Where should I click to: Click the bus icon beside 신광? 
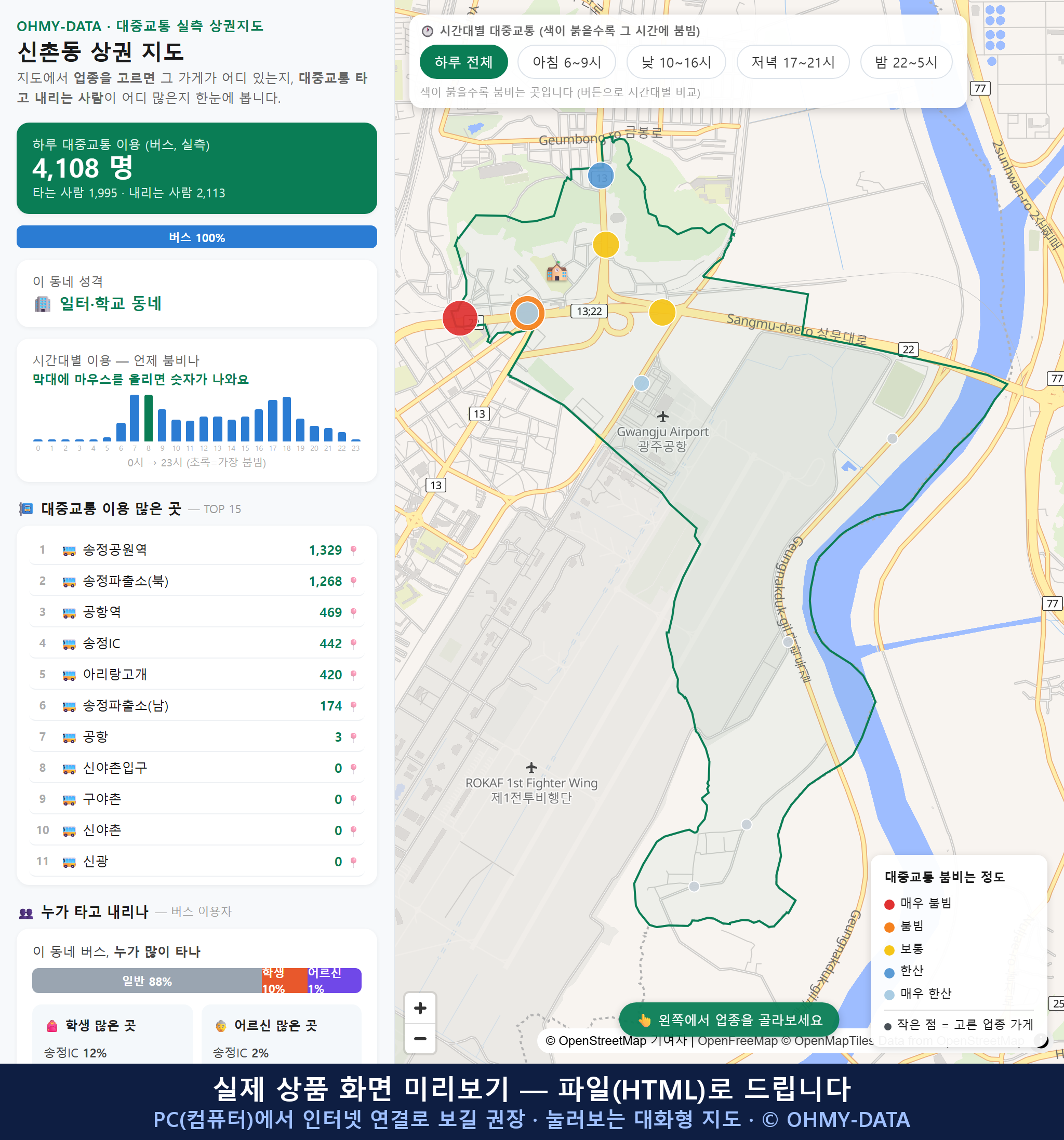point(69,862)
